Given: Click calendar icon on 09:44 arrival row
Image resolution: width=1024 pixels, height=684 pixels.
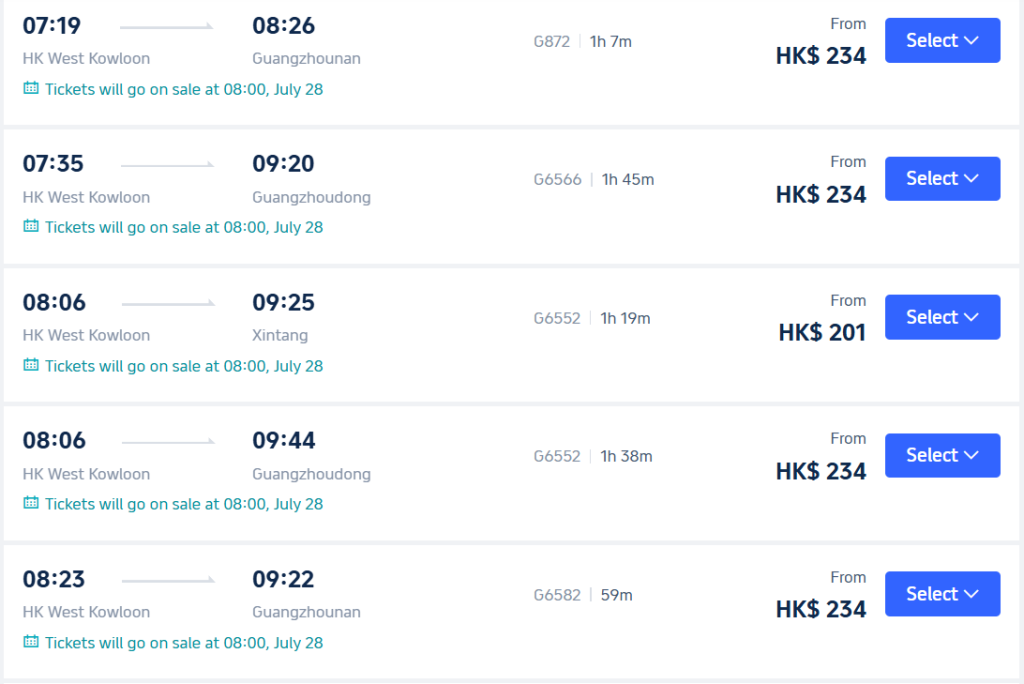Looking at the screenshot, I should (x=31, y=503).
